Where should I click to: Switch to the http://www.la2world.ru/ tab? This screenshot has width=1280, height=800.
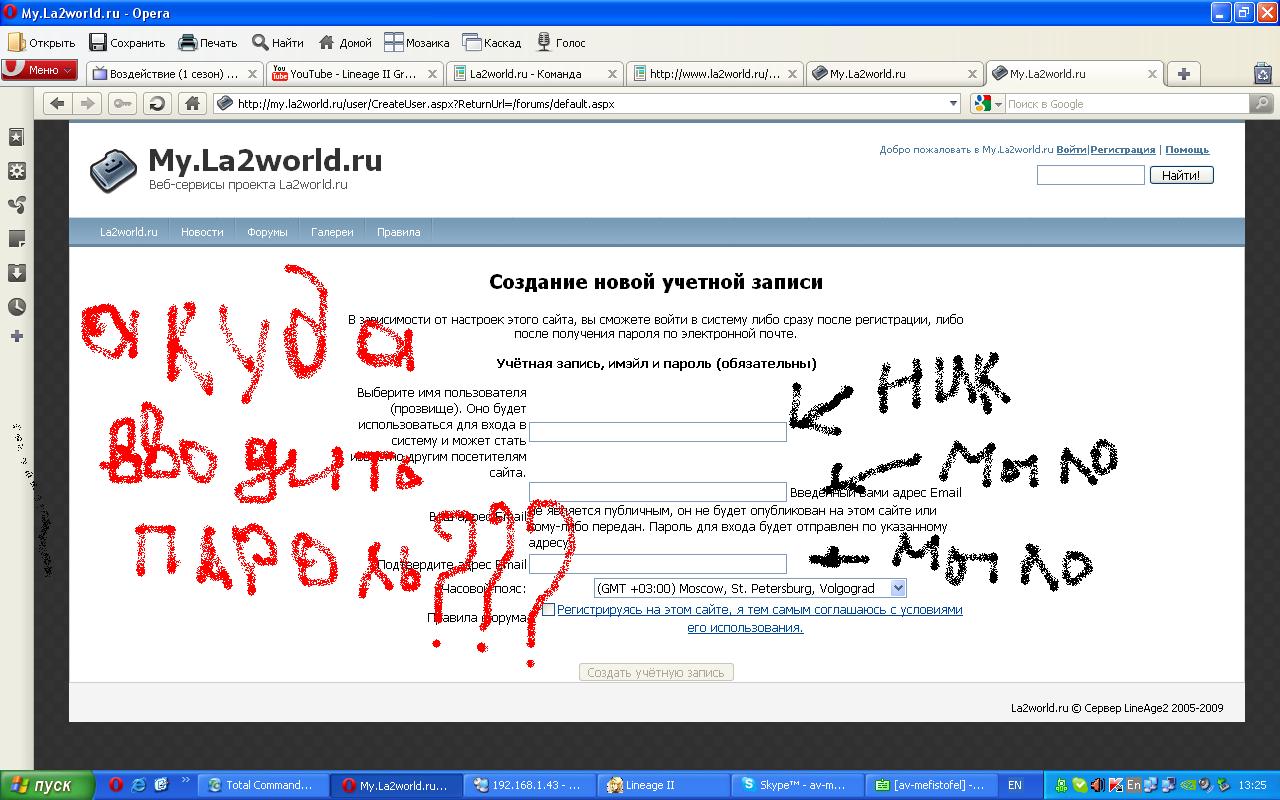click(x=715, y=73)
